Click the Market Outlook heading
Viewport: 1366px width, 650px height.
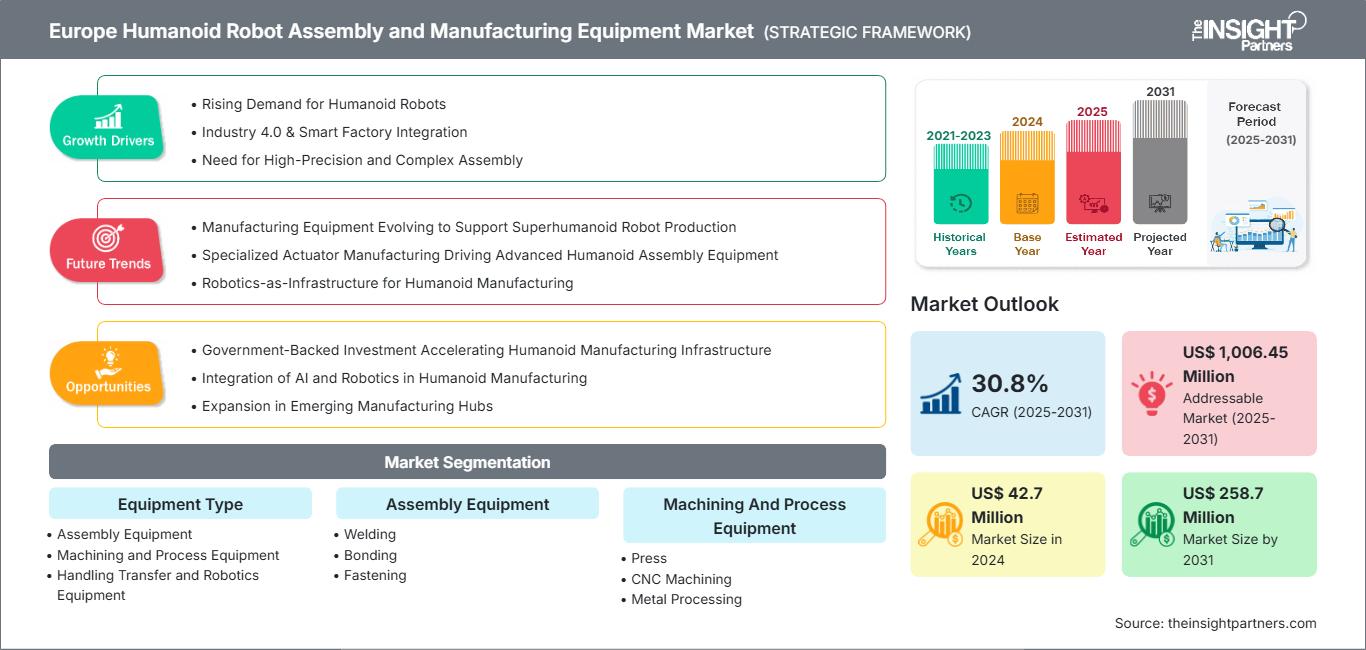984,304
